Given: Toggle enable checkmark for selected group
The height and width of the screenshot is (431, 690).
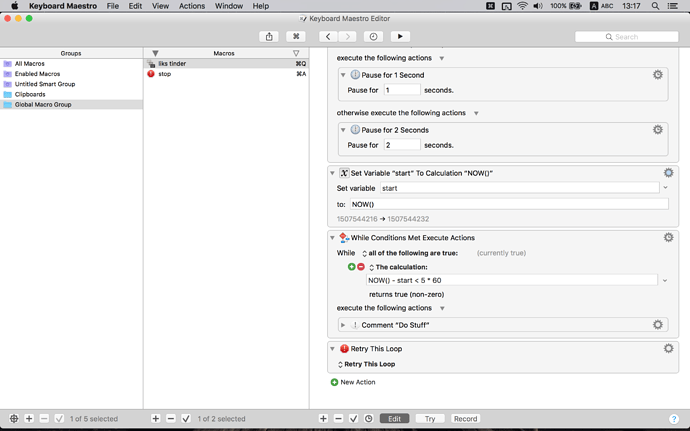Looking at the screenshot, I should click(x=59, y=419).
